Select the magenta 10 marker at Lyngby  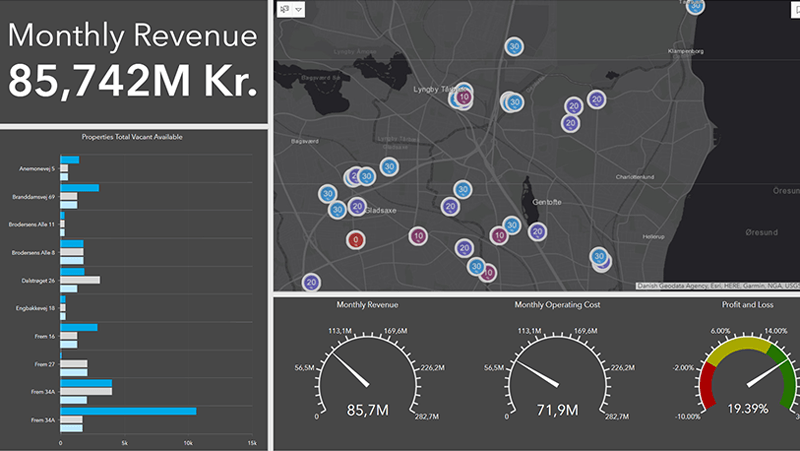pos(465,98)
